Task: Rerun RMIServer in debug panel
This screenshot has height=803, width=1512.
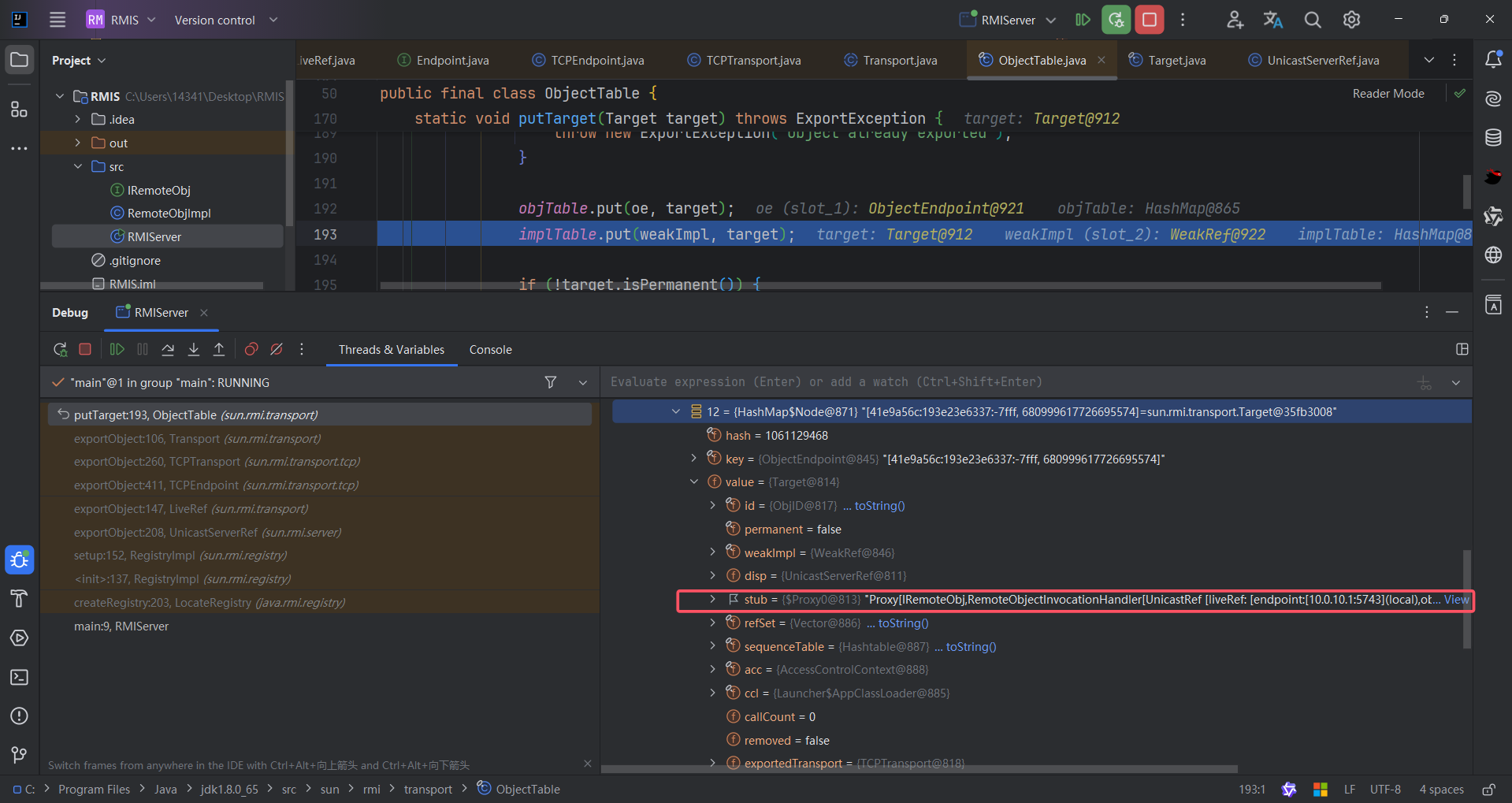Action: (x=61, y=349)
